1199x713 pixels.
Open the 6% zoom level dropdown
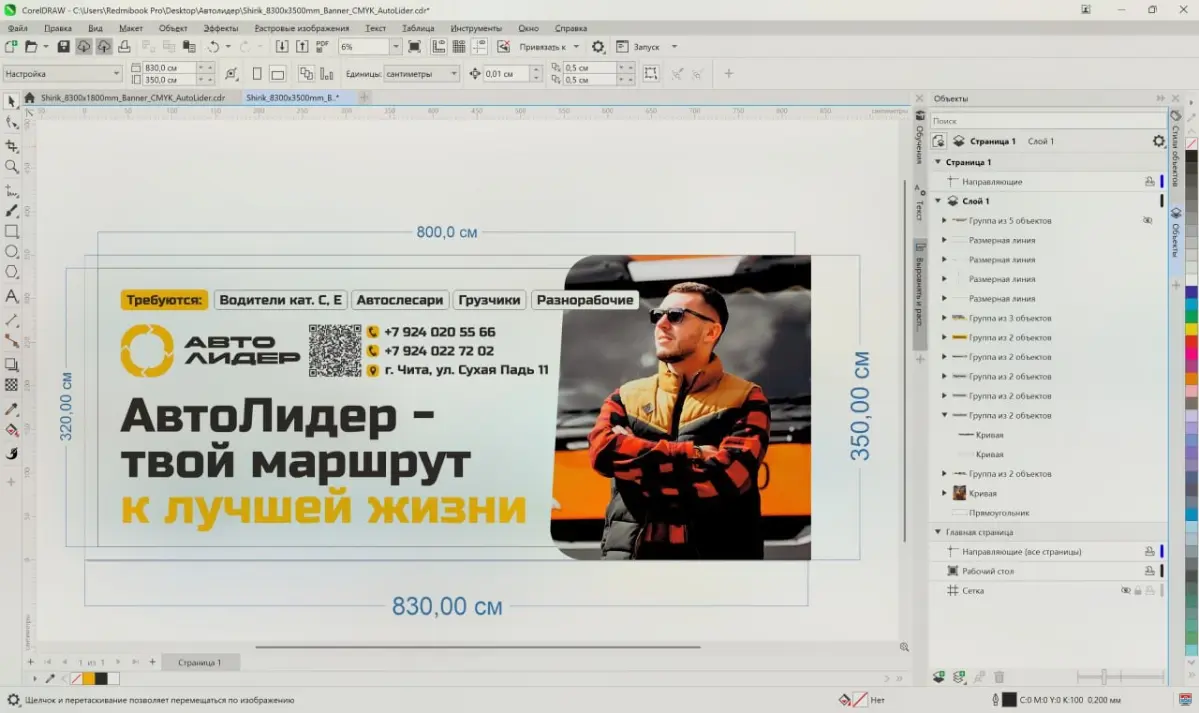click(x=396, y=47)
